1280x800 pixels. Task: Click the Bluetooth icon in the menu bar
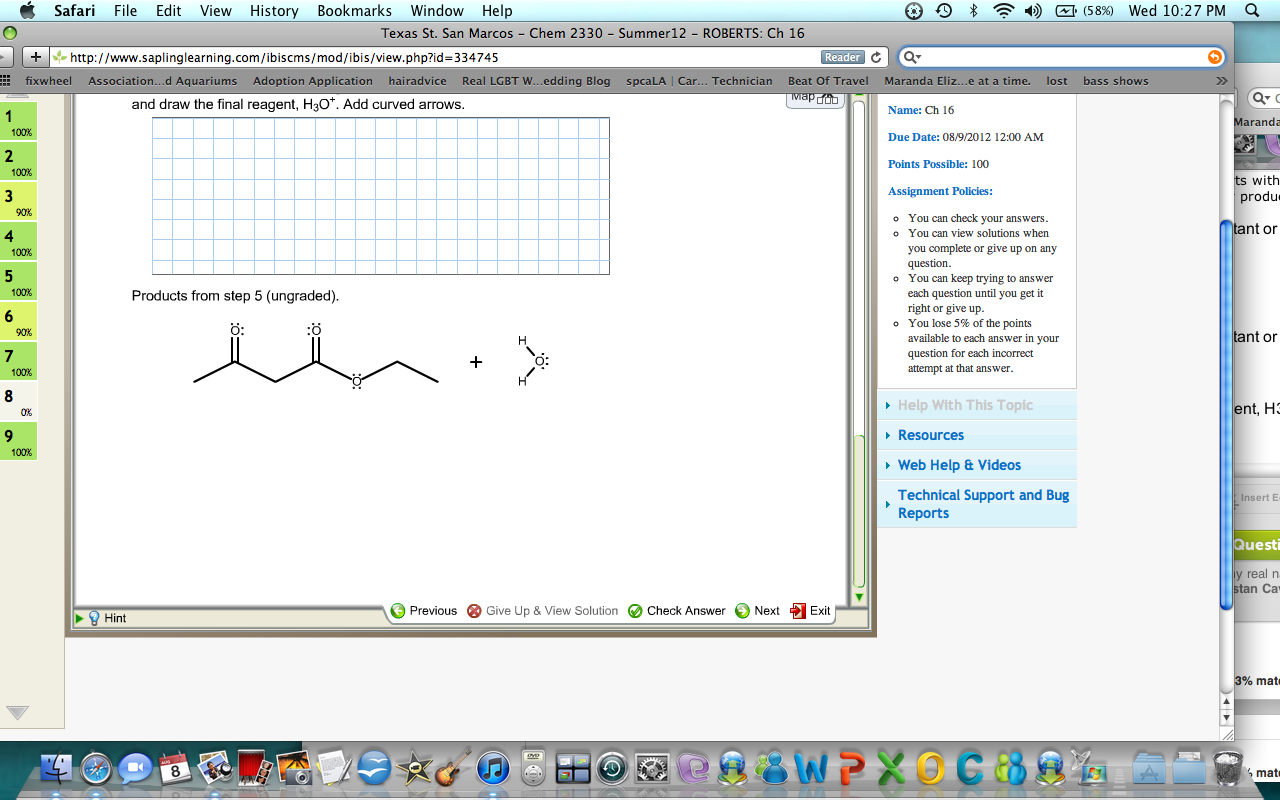975,11
